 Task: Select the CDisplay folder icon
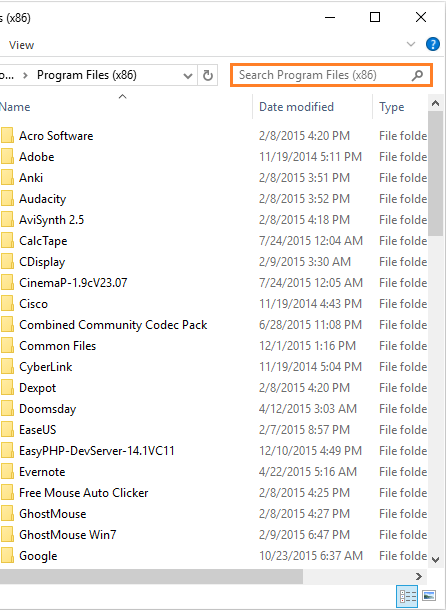7,262
